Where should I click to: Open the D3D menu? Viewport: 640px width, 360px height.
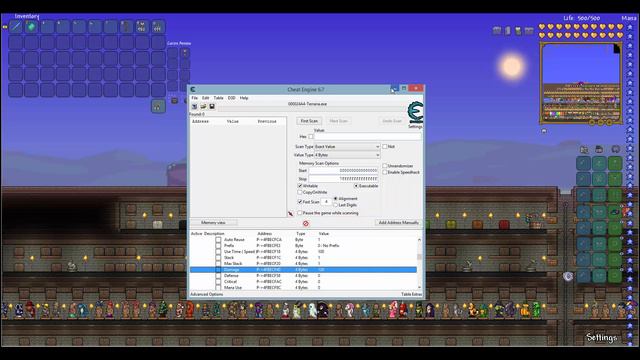point(231,98)
